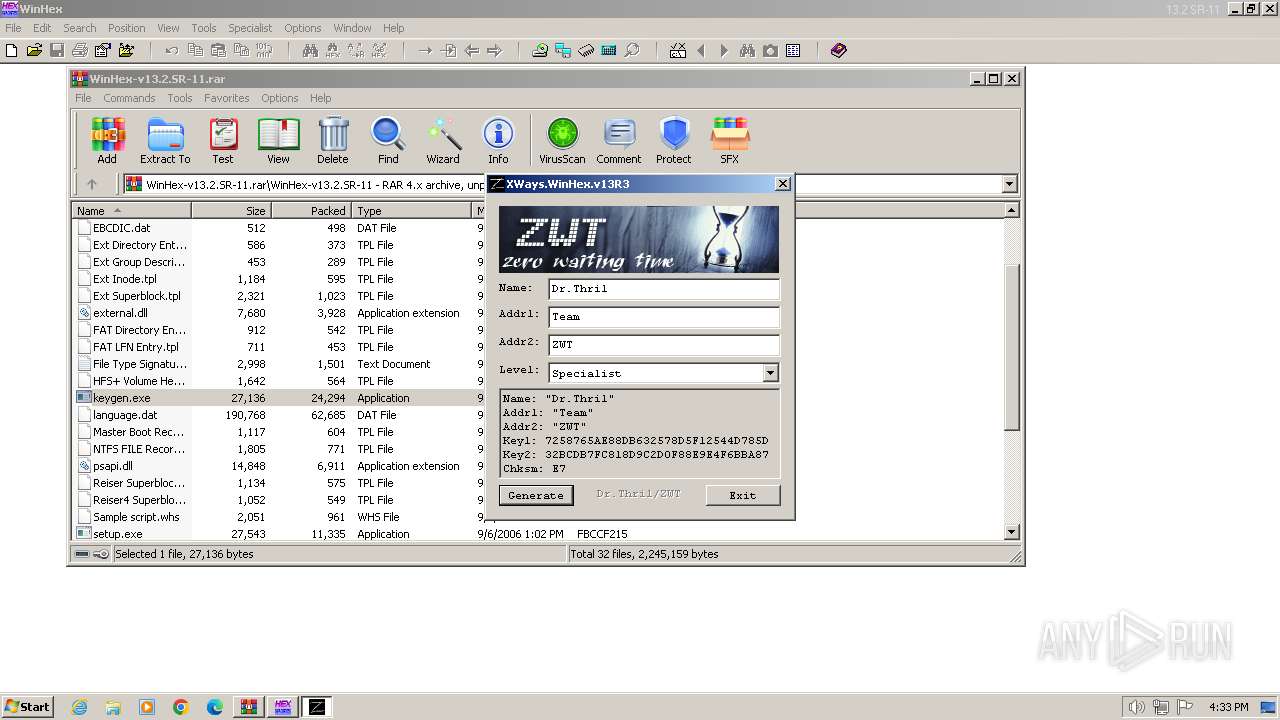Click Open Disk icon in WinHex toolbar
The height and width of the screenshot is (720, 1280).
click(540, 50)
